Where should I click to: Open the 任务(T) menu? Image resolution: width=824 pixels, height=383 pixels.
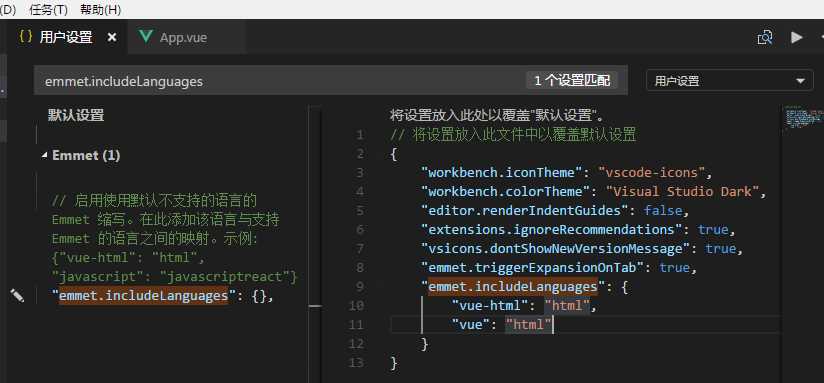click(x=48, y=9)
